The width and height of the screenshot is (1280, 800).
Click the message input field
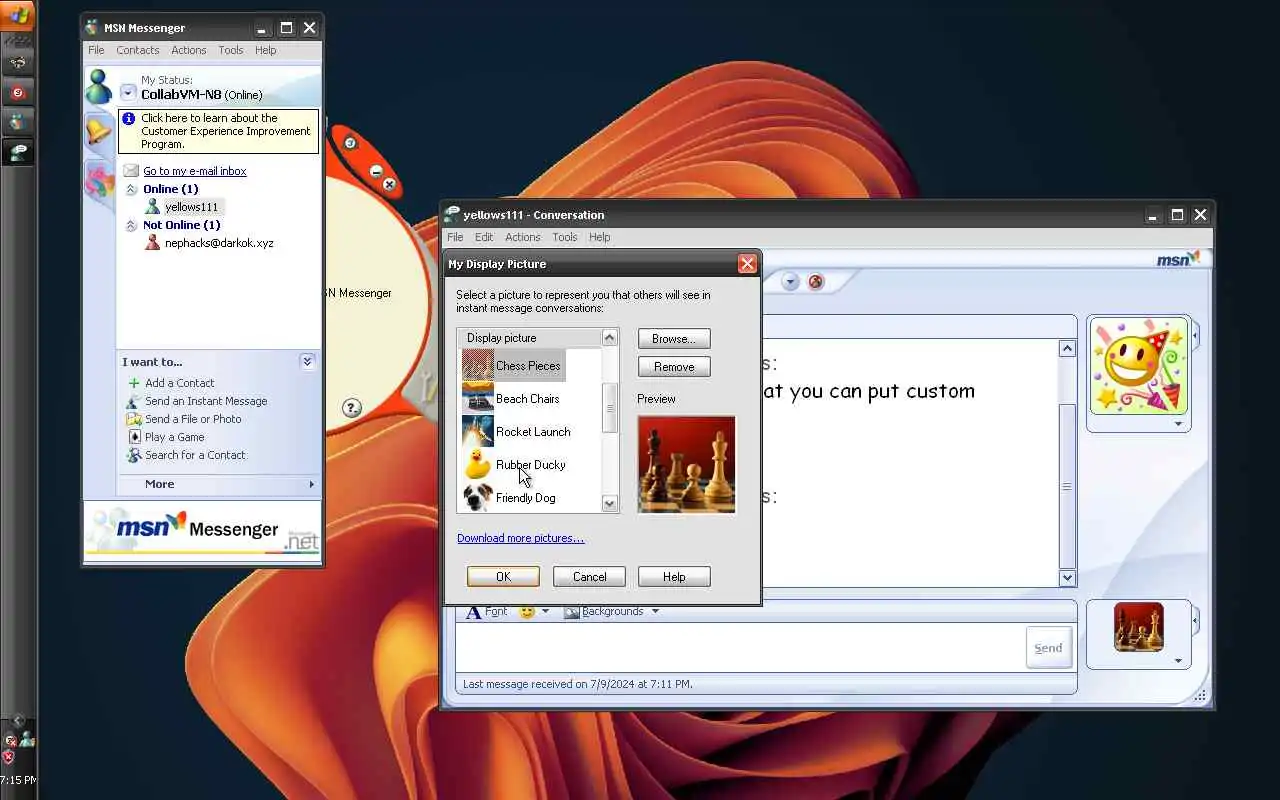(740, 648)
